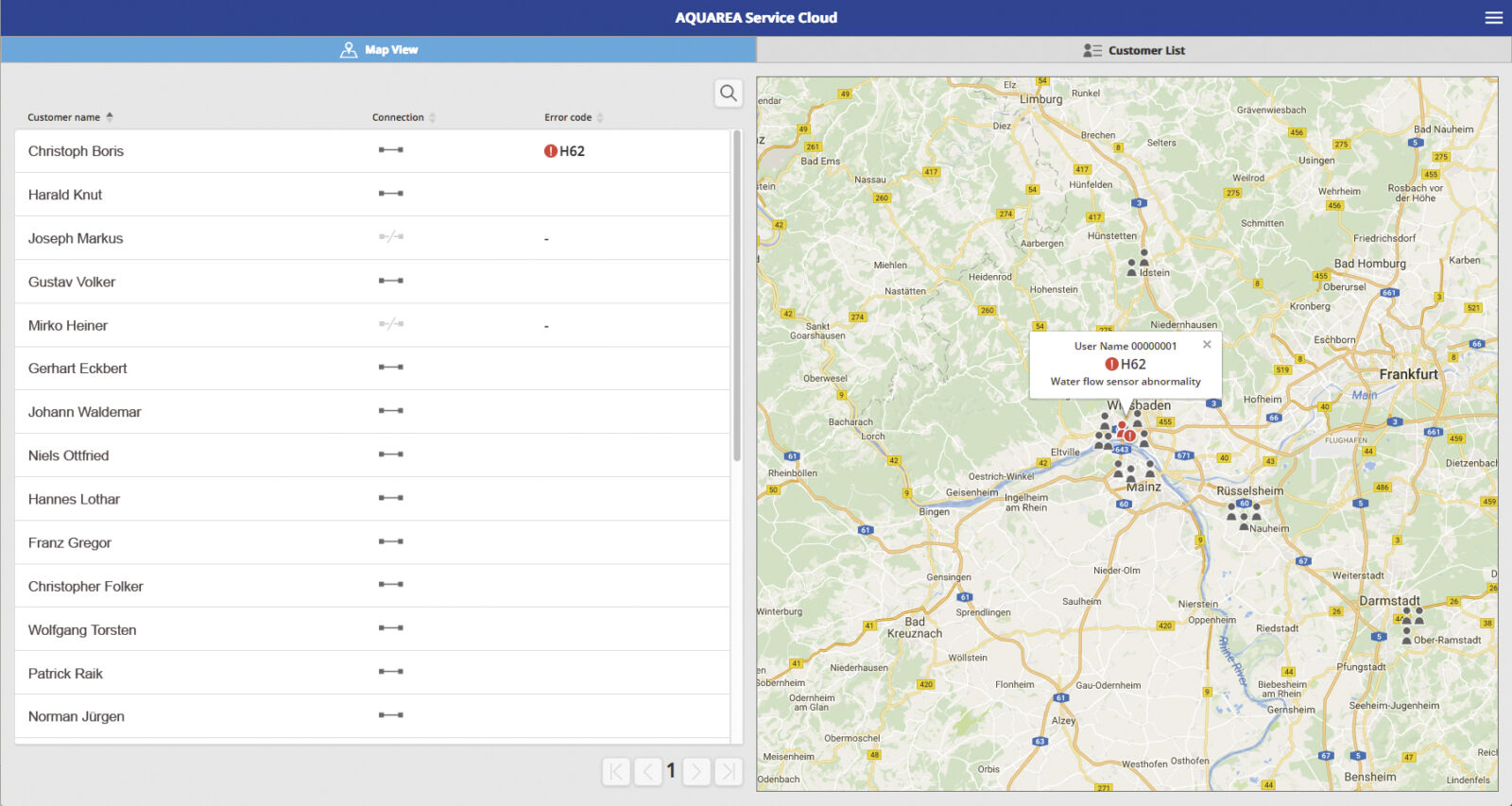Select customer Harald Knut
1512x806 pixels.
pyautogui.click(x=372, y=195)
